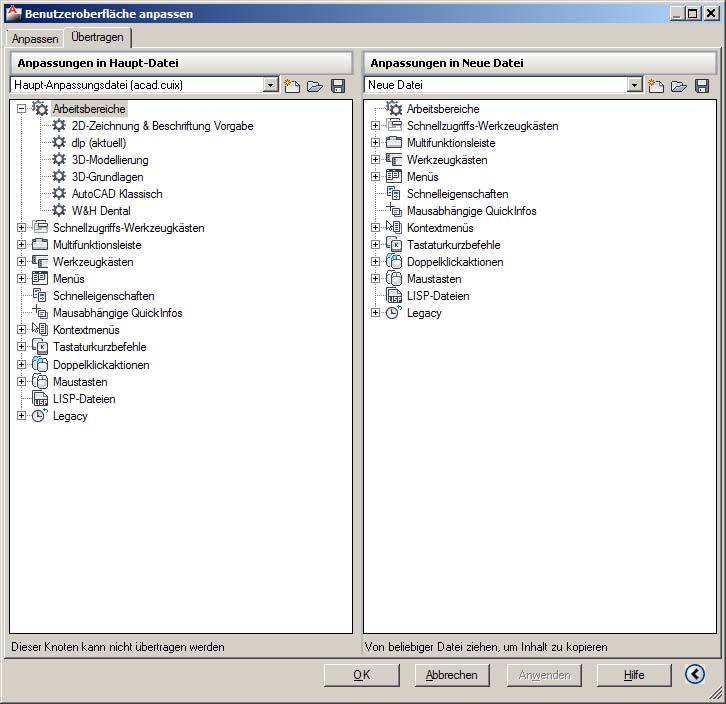Click left panel Tastaturkurzbefehle icon

pos(40,346)
